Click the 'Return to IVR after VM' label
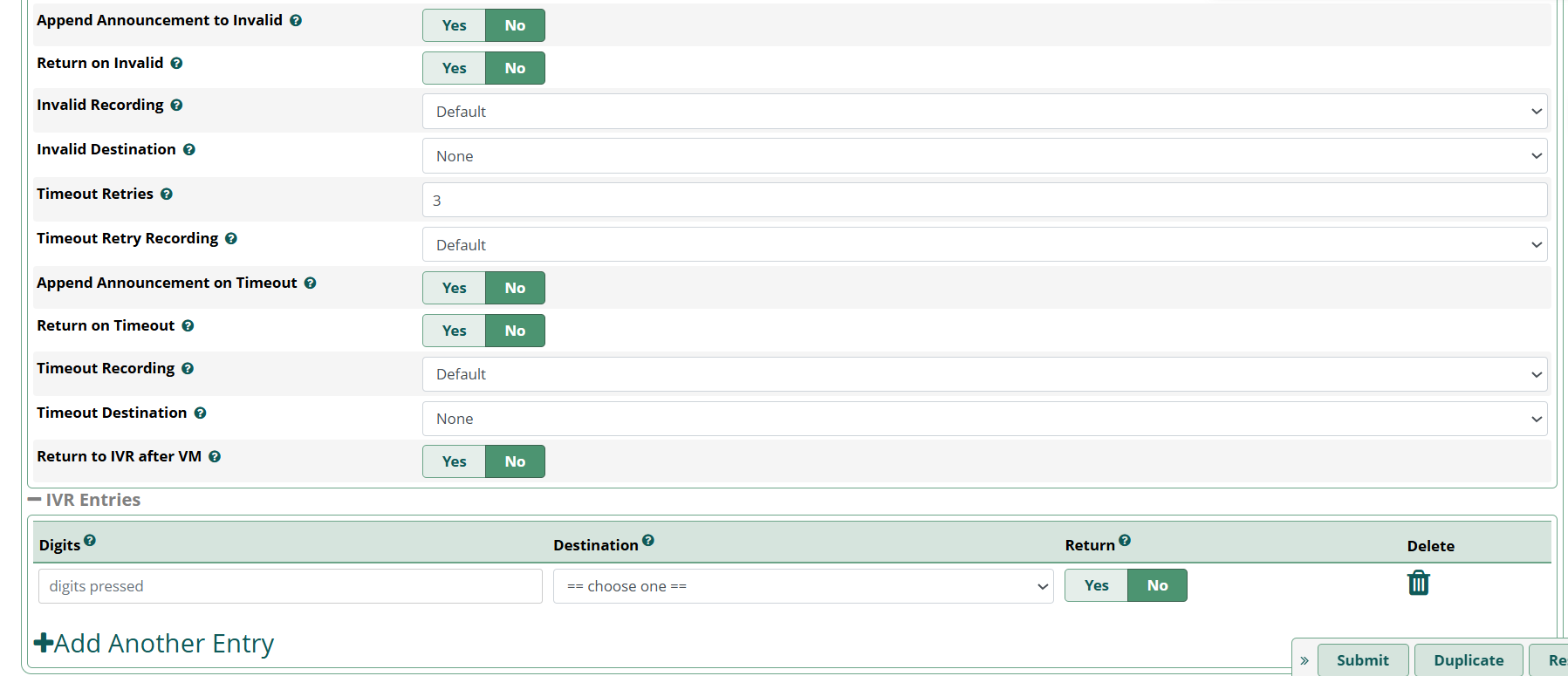This screenshot has width=1568, height=676. tap(119, 456)
